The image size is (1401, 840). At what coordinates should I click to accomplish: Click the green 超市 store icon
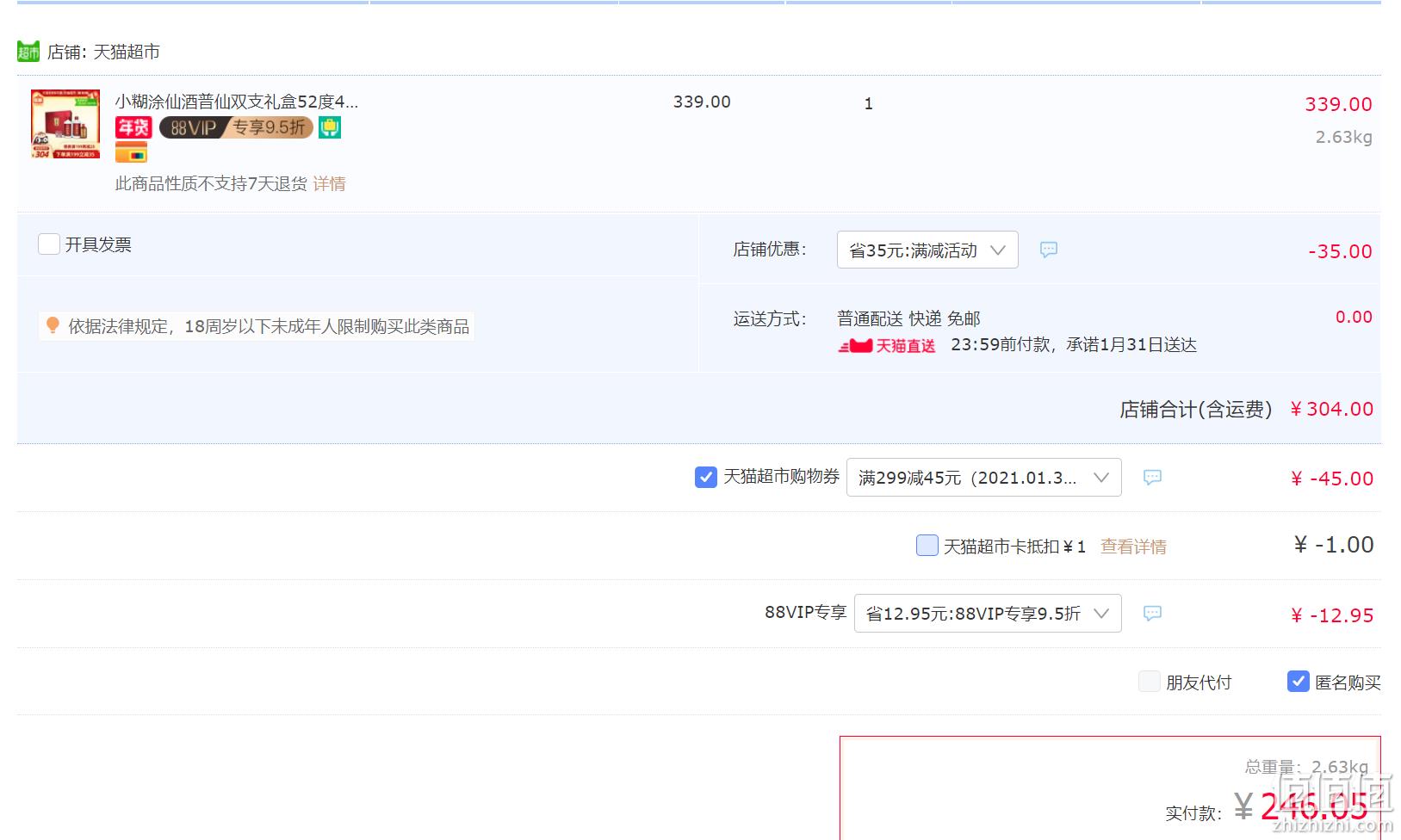tap(28, 52)
